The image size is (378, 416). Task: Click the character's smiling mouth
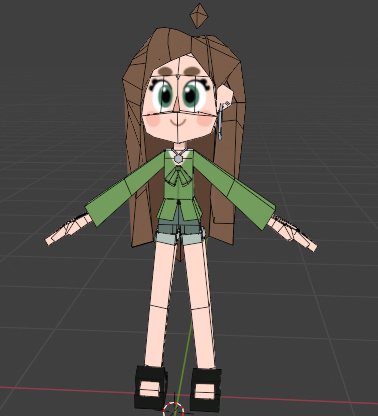point(179,121)
